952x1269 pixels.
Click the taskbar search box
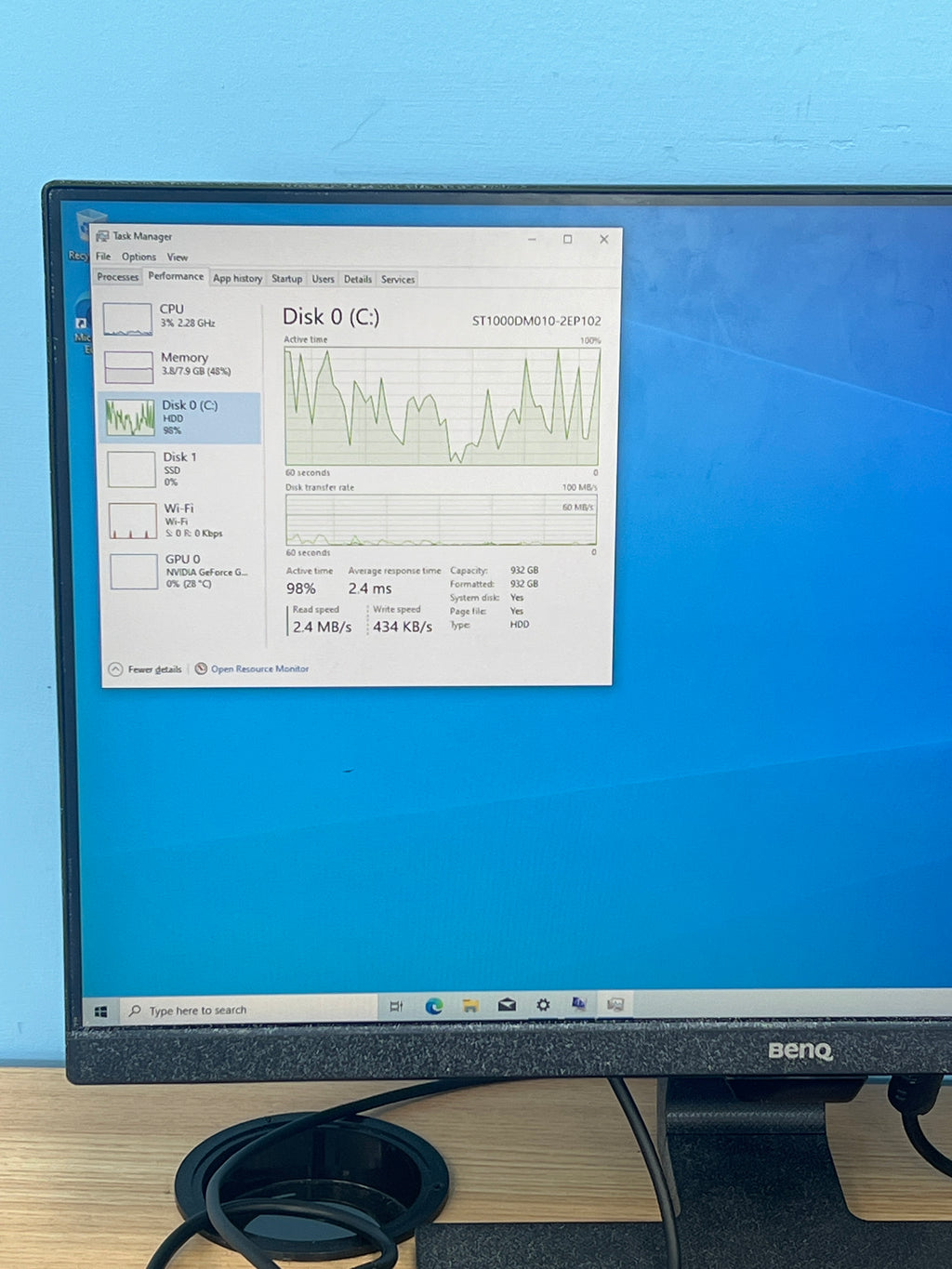[249, 1011]
